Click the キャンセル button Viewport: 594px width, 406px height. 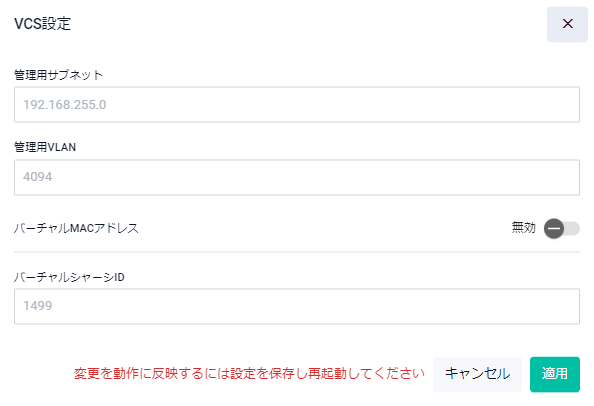tap(477, 374)
